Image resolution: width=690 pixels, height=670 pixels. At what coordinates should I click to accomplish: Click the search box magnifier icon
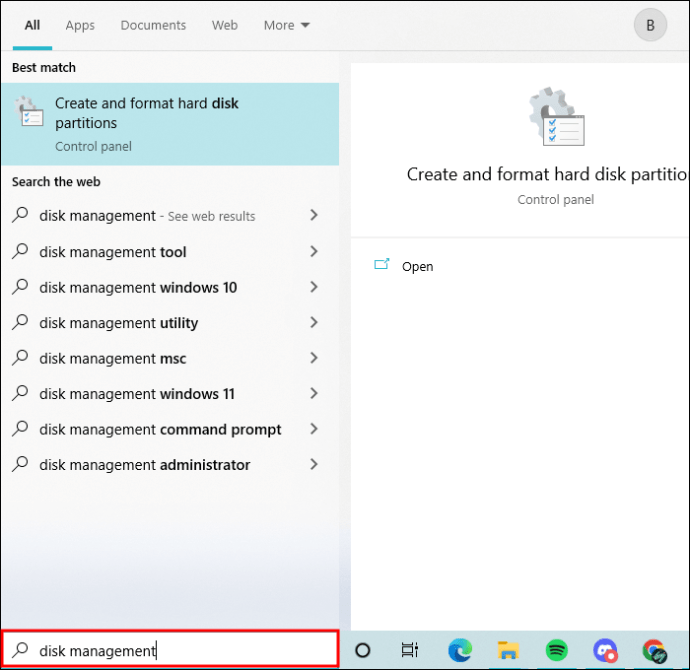pyautogui.click(x=20, y=650)
